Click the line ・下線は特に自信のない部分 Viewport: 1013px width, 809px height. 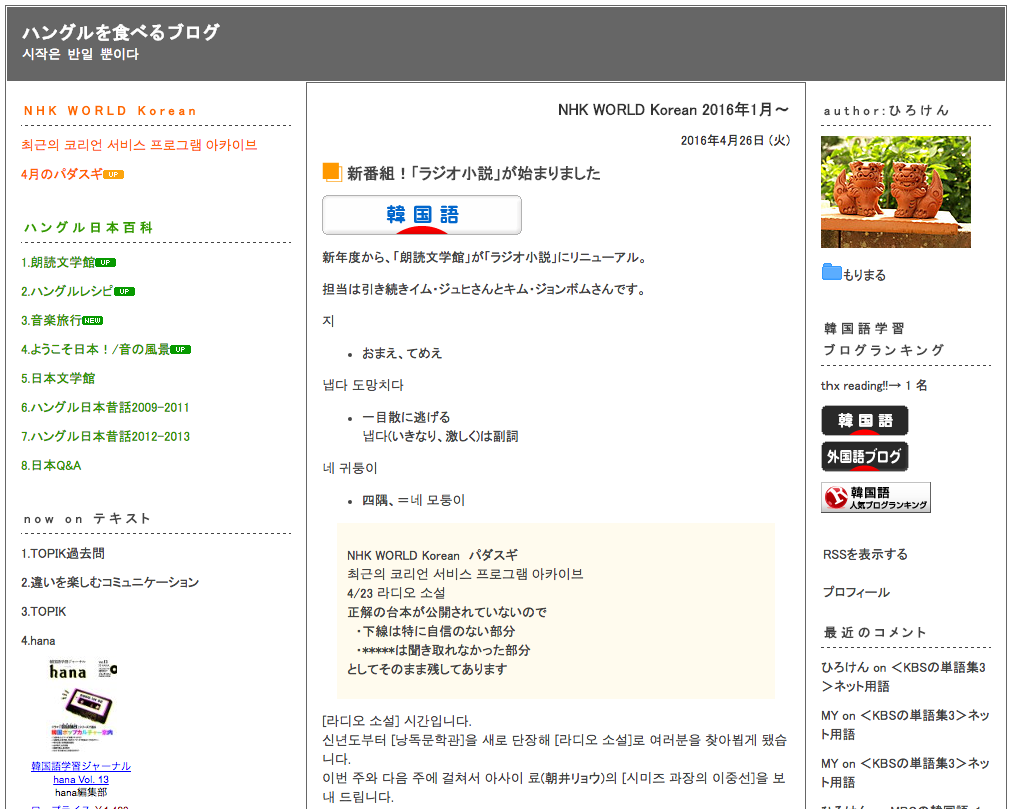(434, 631)
